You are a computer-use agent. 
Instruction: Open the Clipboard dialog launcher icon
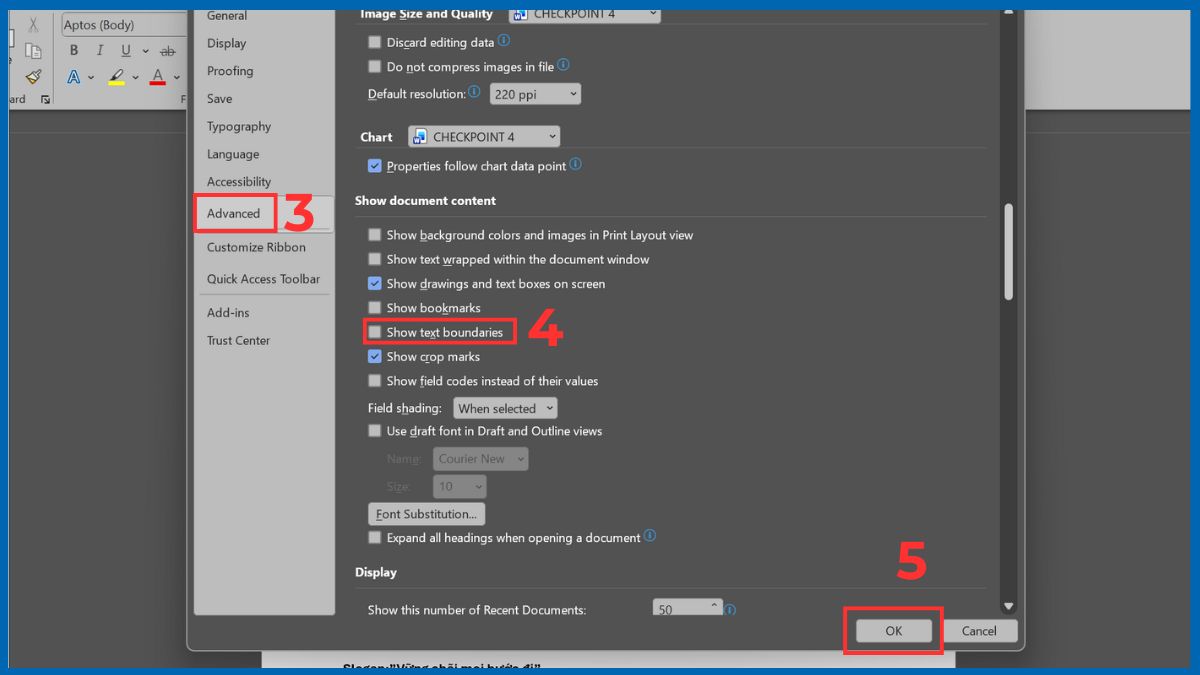(45, 100)
